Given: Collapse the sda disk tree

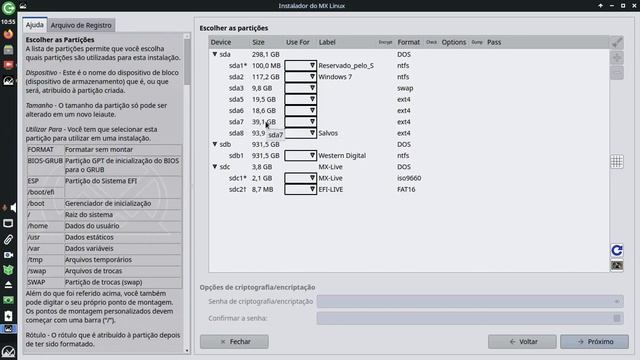Looking at the screenshot, I should pyautogui.click(x=215, y=54).
